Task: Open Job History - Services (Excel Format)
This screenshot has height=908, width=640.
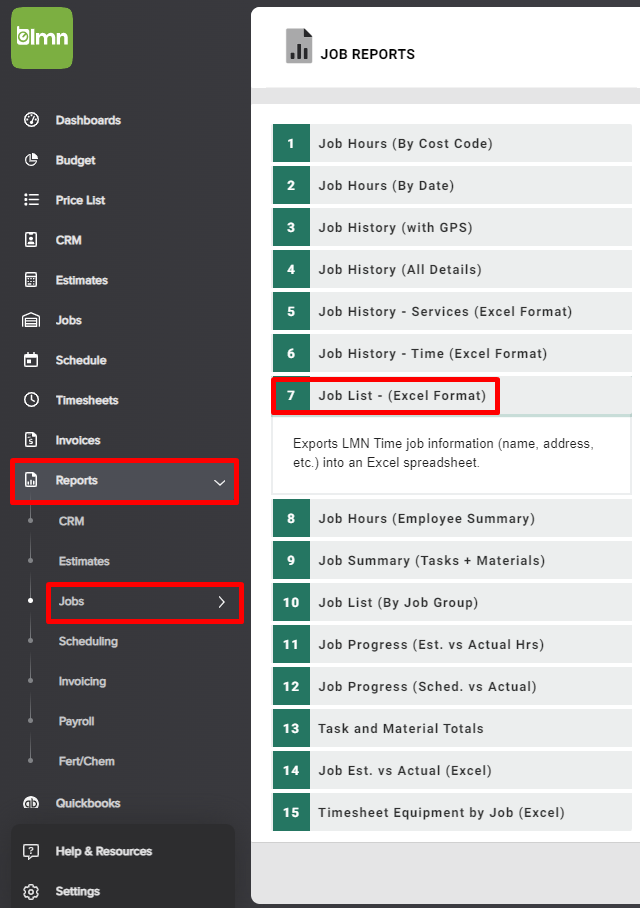Action: click(452, 311)
